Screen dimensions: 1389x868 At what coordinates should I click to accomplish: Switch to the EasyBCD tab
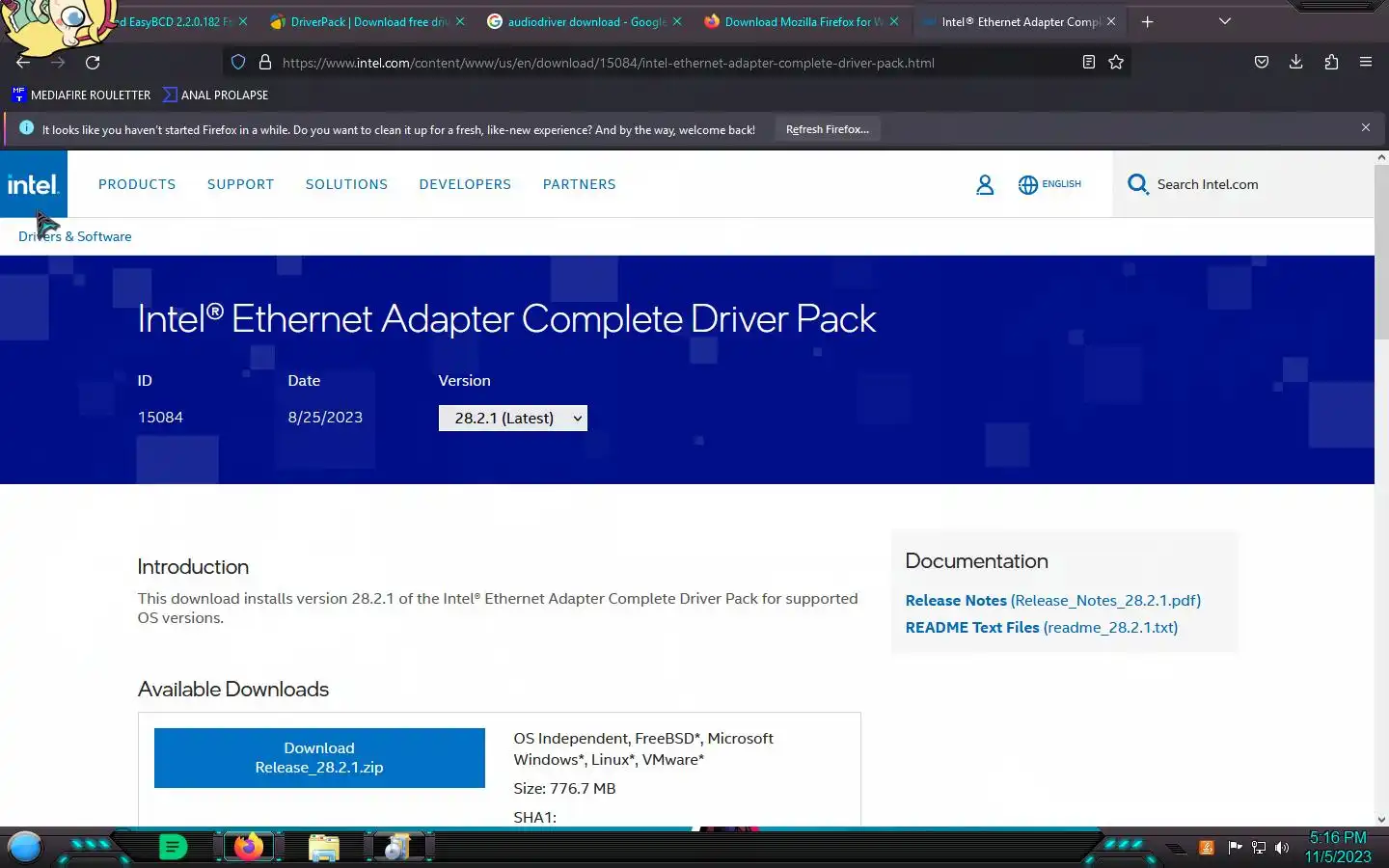coord(174,21)
